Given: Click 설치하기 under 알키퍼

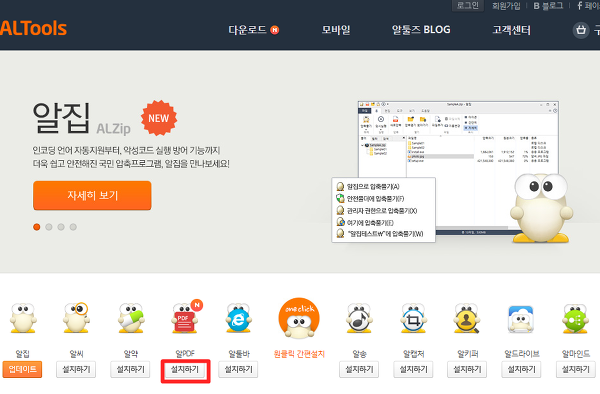Looking at the screenshot, I should click(x=467, y=370).
